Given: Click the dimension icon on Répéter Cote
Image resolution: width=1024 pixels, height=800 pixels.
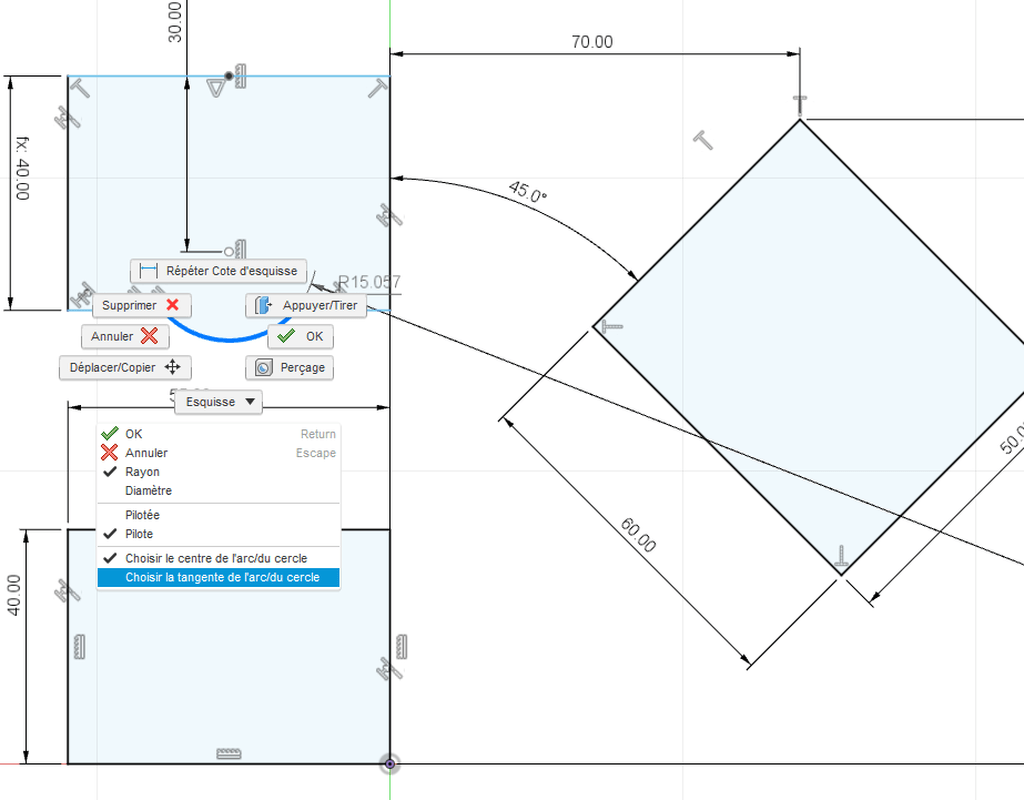Looking at the screenshot, I should tap(149, 270).
